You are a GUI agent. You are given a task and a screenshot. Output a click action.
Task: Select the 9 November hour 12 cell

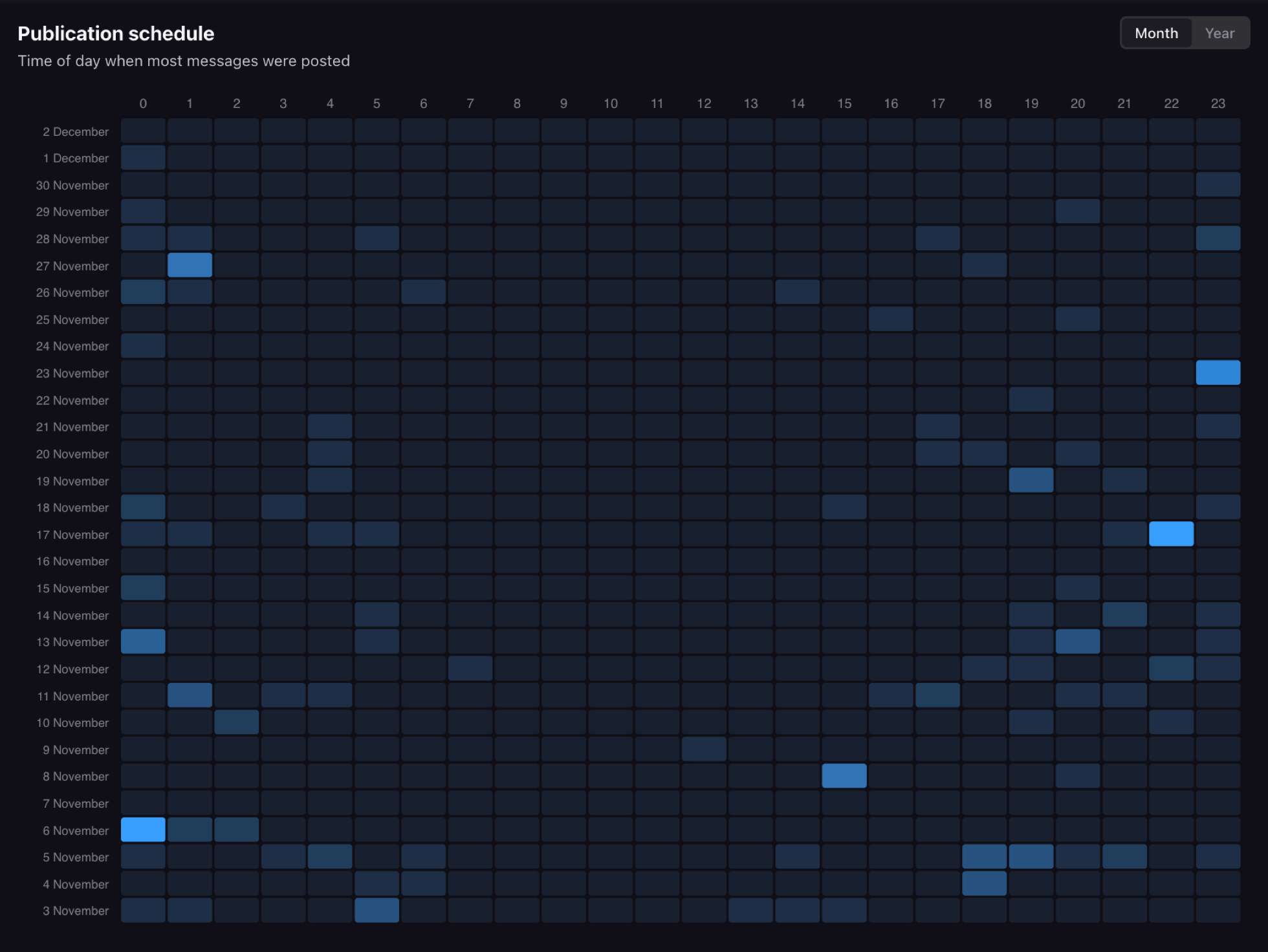[704, 749]
